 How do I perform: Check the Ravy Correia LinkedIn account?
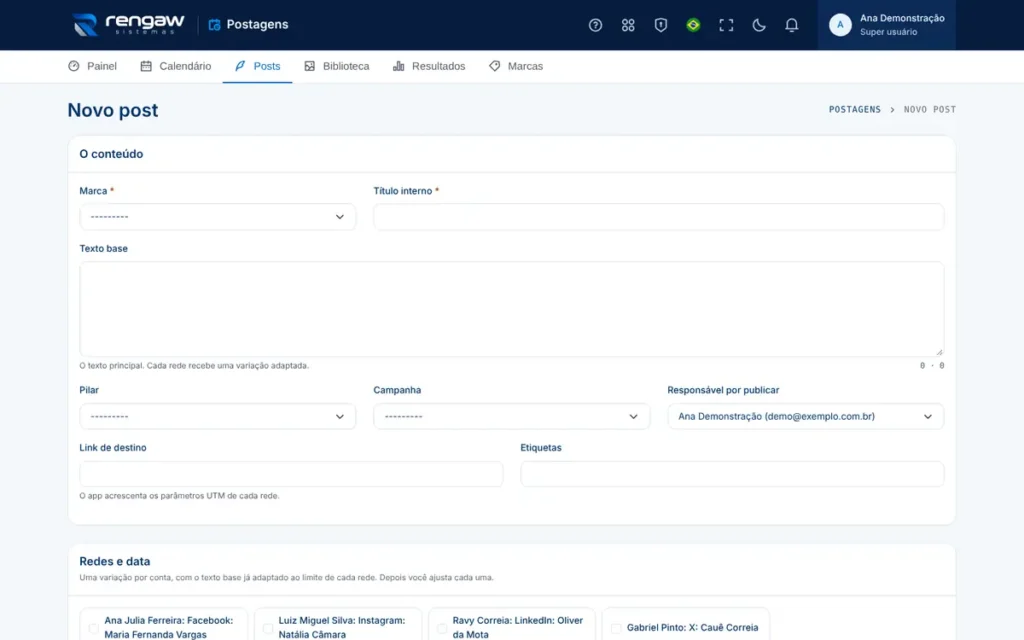pyautogui.click(x=442, y=628)
